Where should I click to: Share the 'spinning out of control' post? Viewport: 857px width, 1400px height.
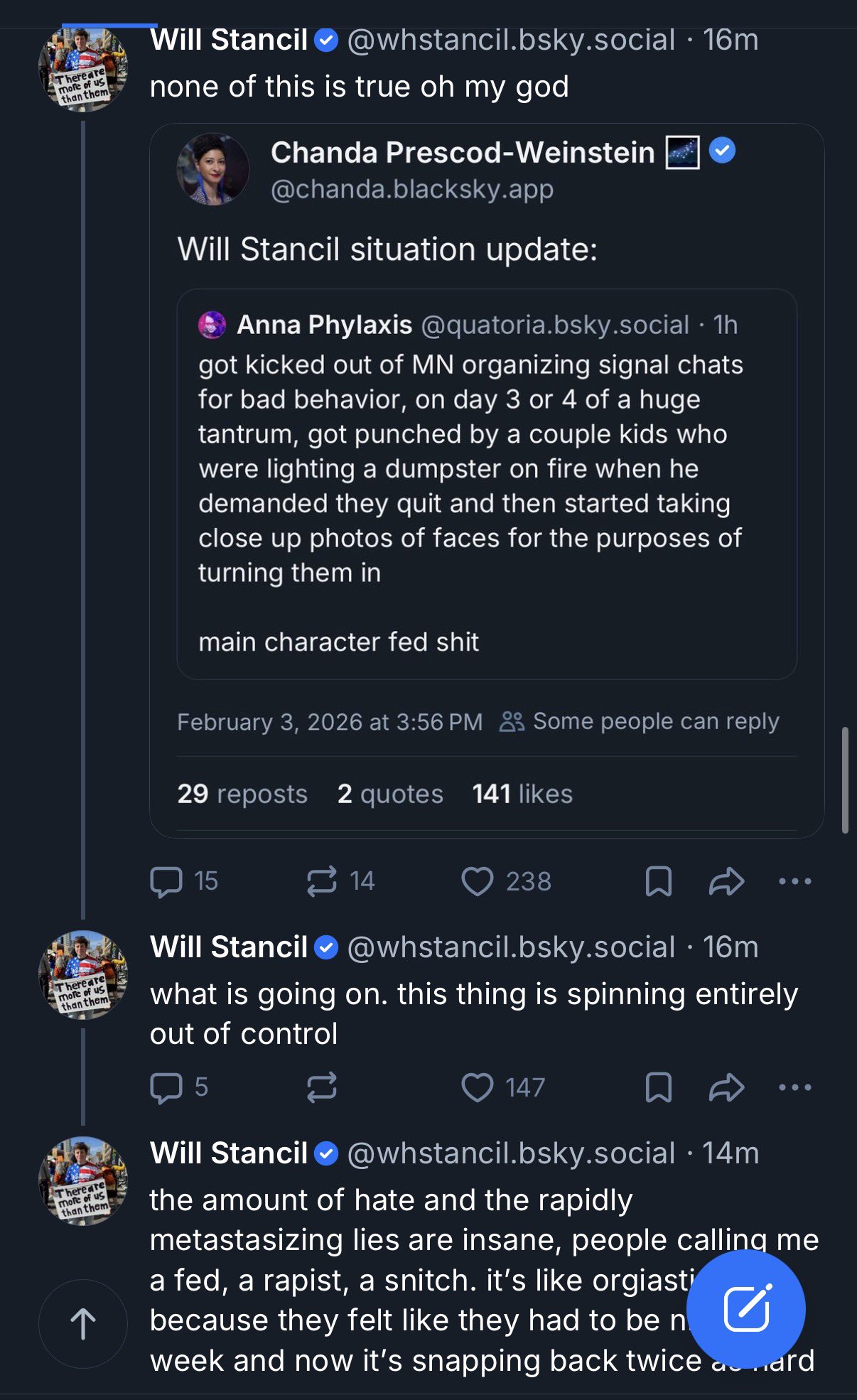726,1087
